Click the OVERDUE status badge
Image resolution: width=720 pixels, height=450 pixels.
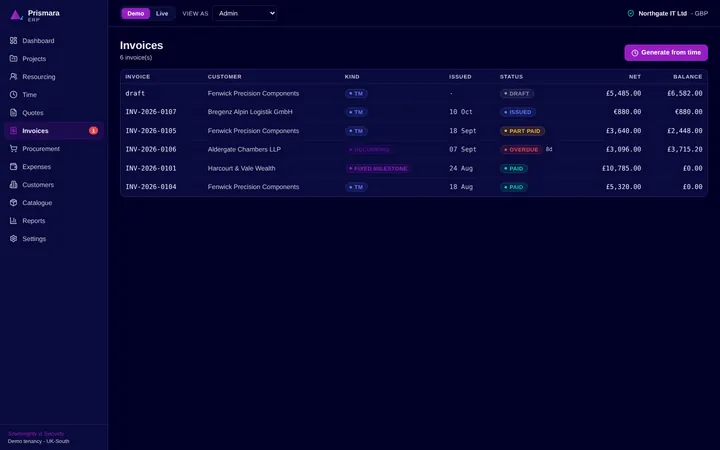[x=521, y=150]
